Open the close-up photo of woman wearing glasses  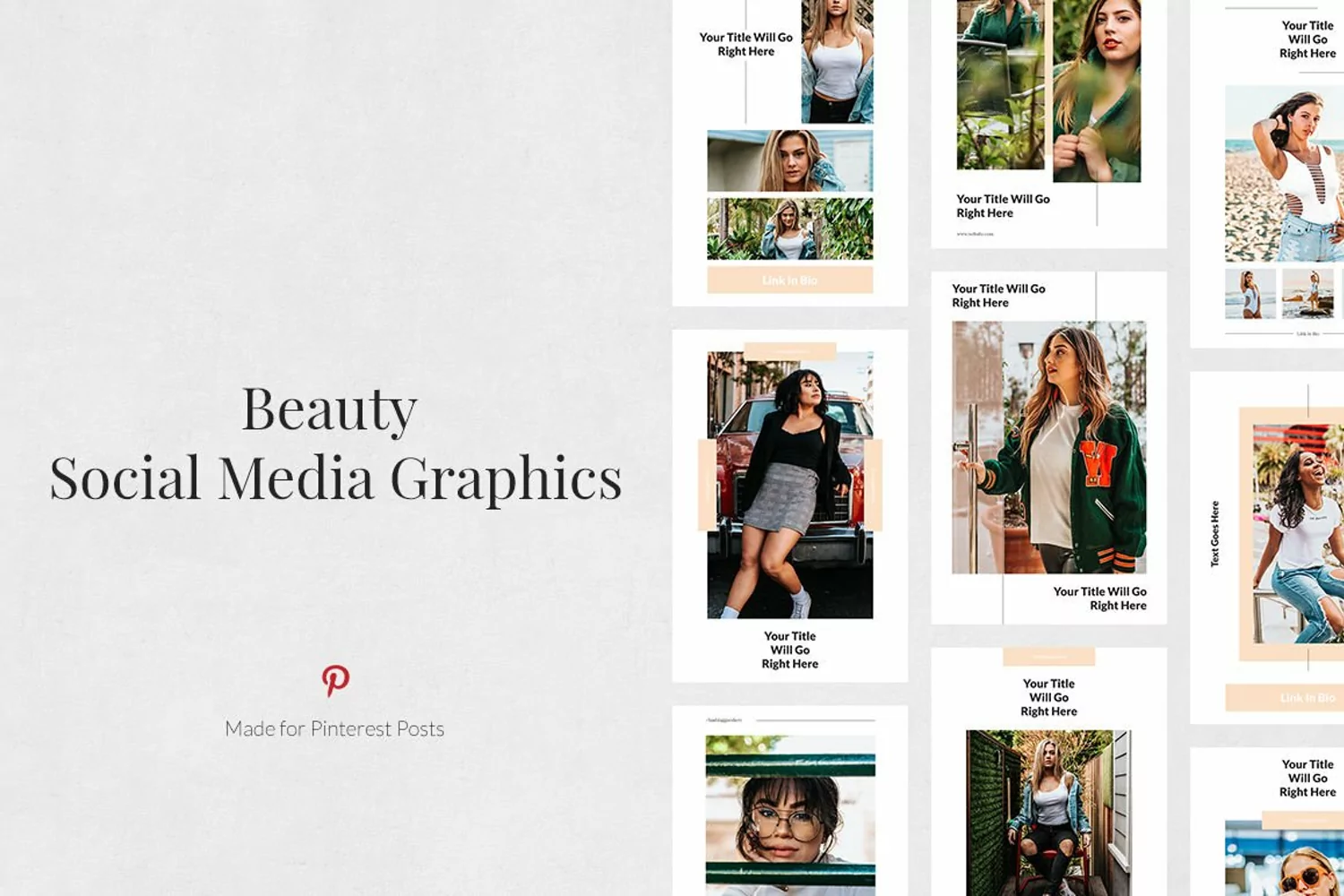pyautogui.click(x=789, y=815)
